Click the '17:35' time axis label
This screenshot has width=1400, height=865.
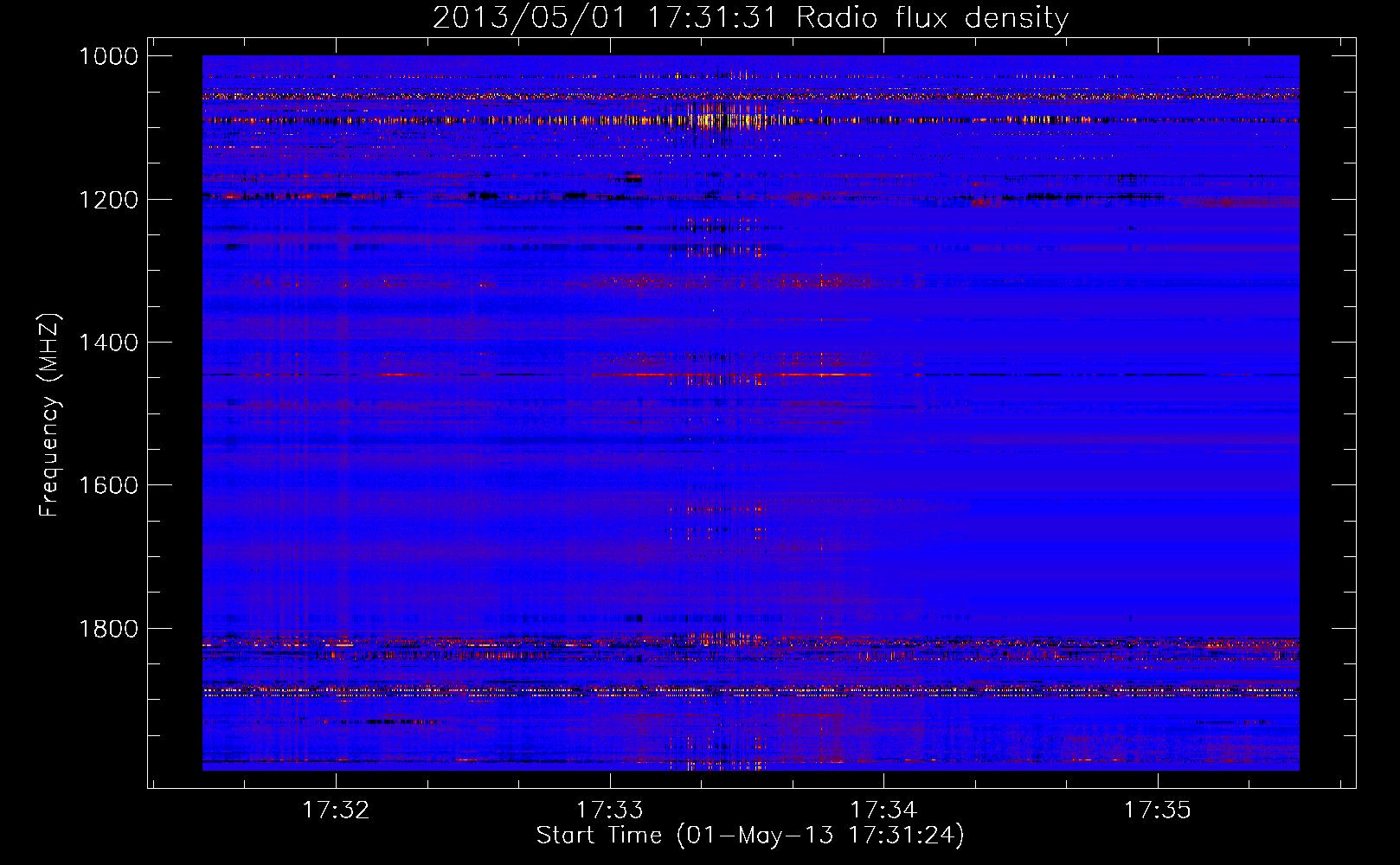(x=1157, y=810)
